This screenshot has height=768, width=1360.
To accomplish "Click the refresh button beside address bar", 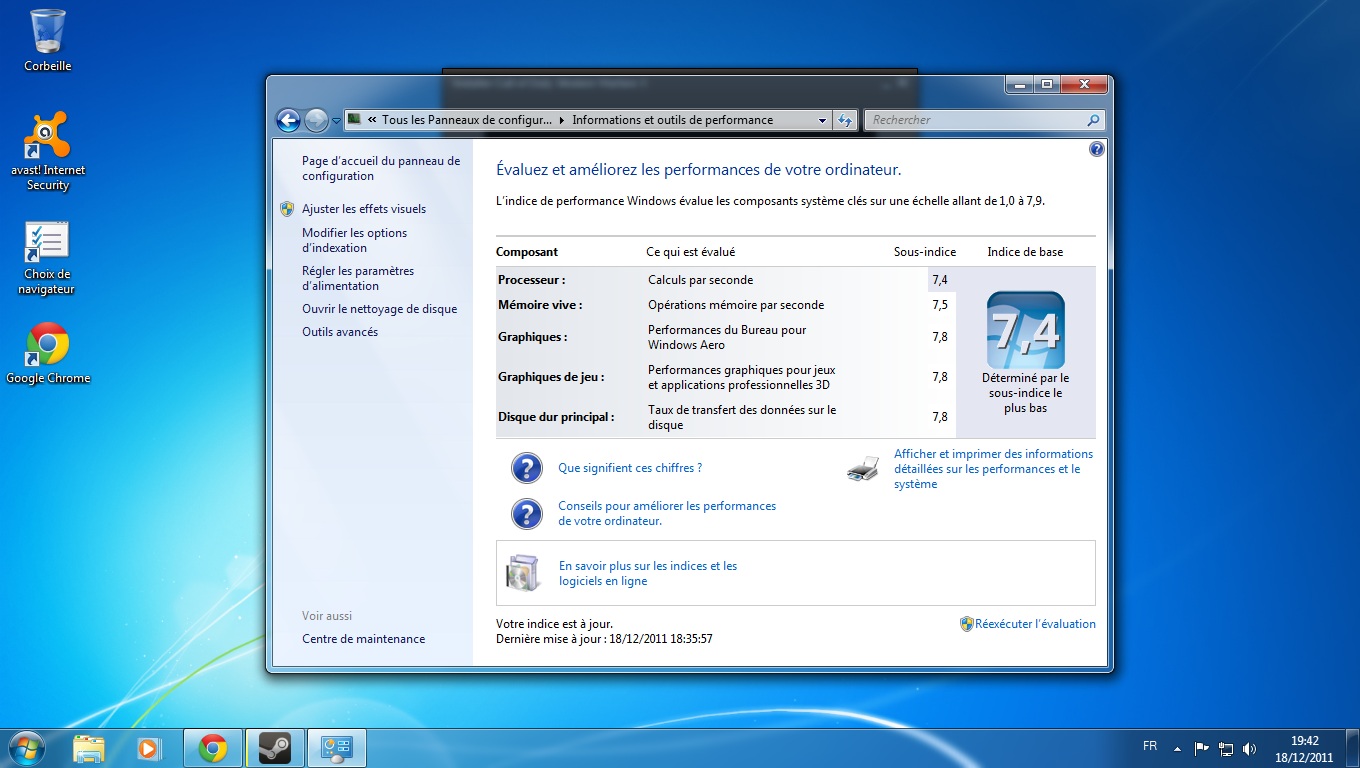I will [x=845, y=120].
